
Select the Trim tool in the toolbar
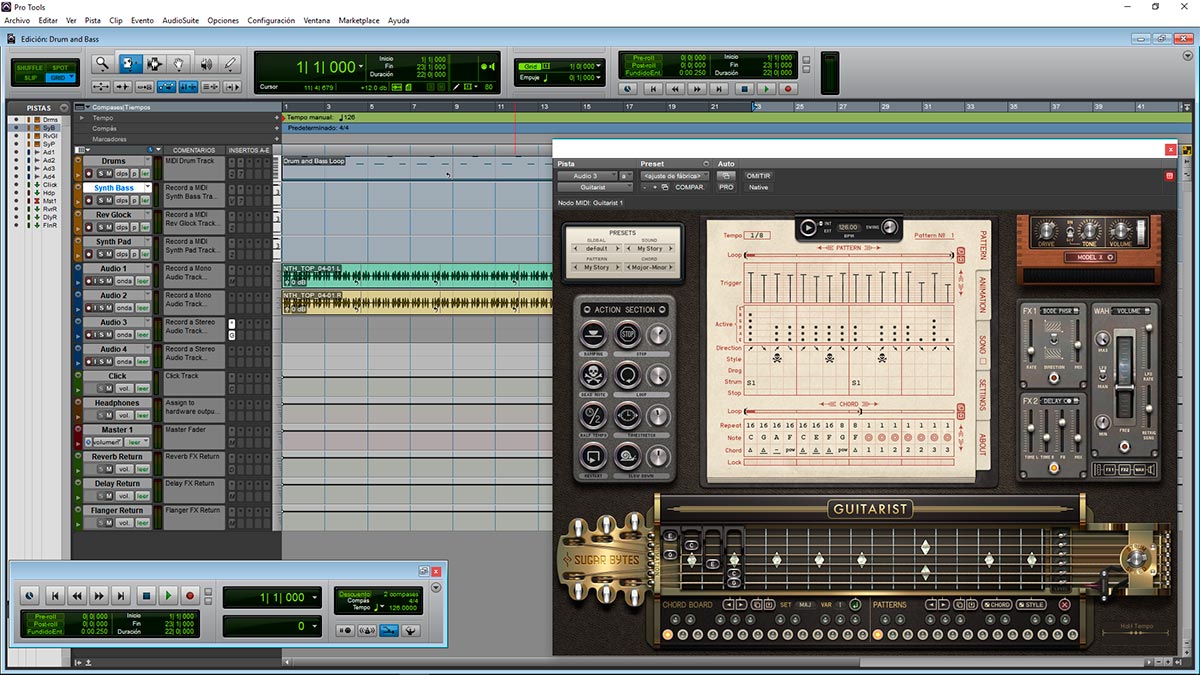coord(130,64)
